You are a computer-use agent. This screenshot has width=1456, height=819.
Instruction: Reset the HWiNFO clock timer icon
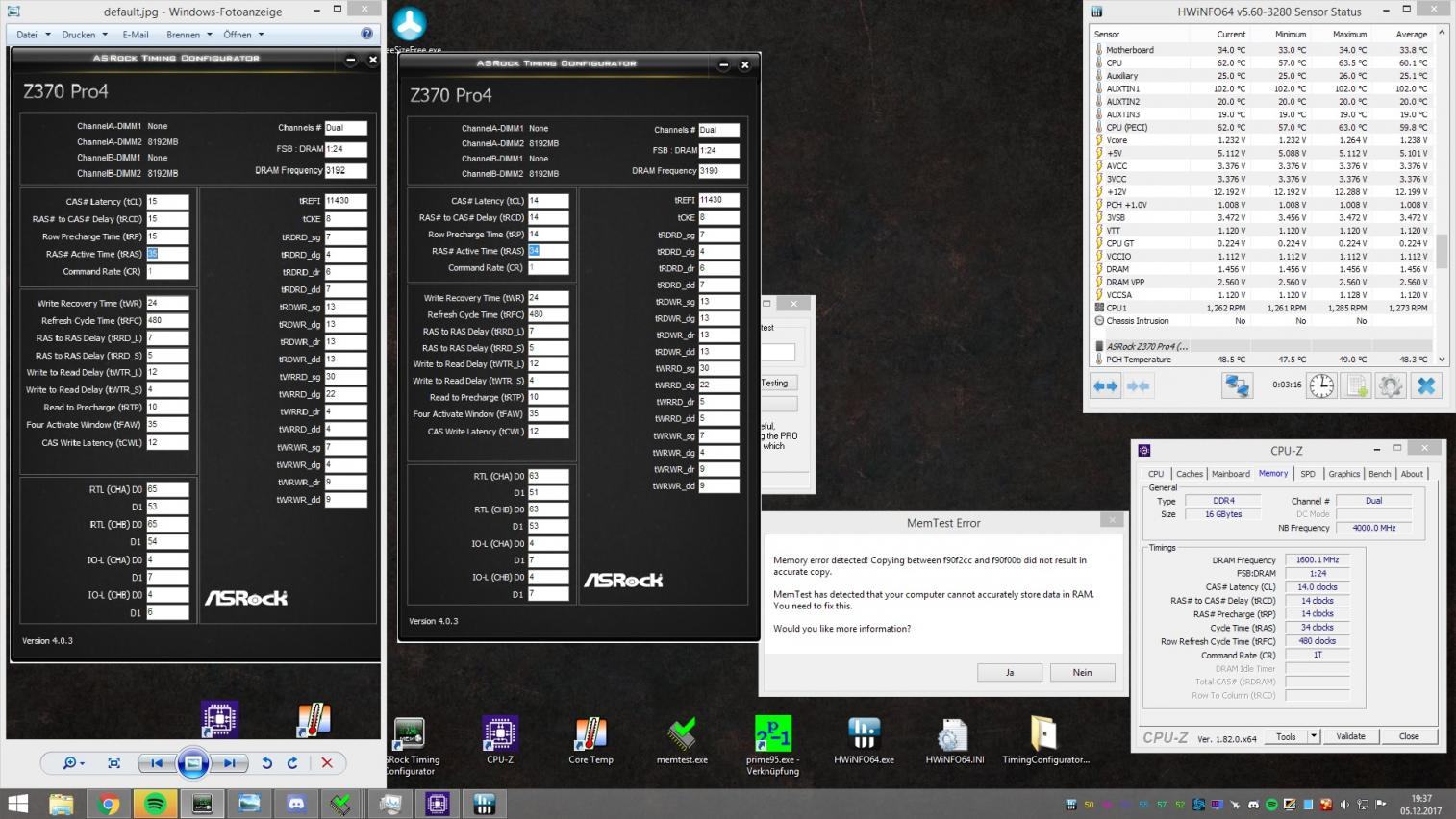pyautogui.click(x=1321, y=385)
